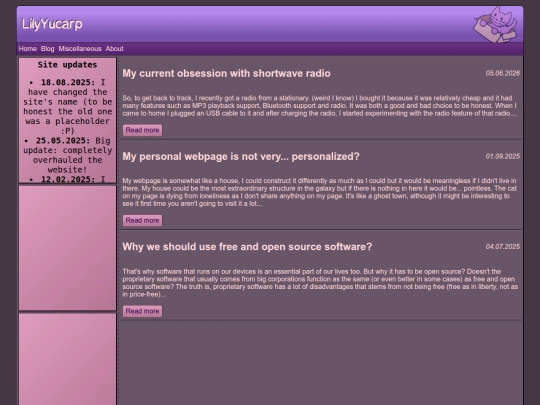Screen dimensions: 540x405
Task: Open the Miscellaneous menu item
Action: (80, 49)
